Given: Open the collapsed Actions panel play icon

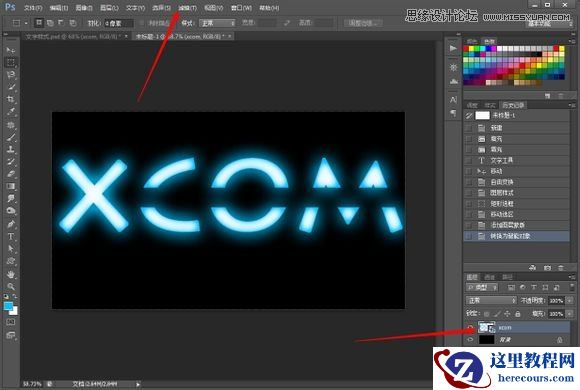Looking at the screenshot, I should tap(453, 48).
